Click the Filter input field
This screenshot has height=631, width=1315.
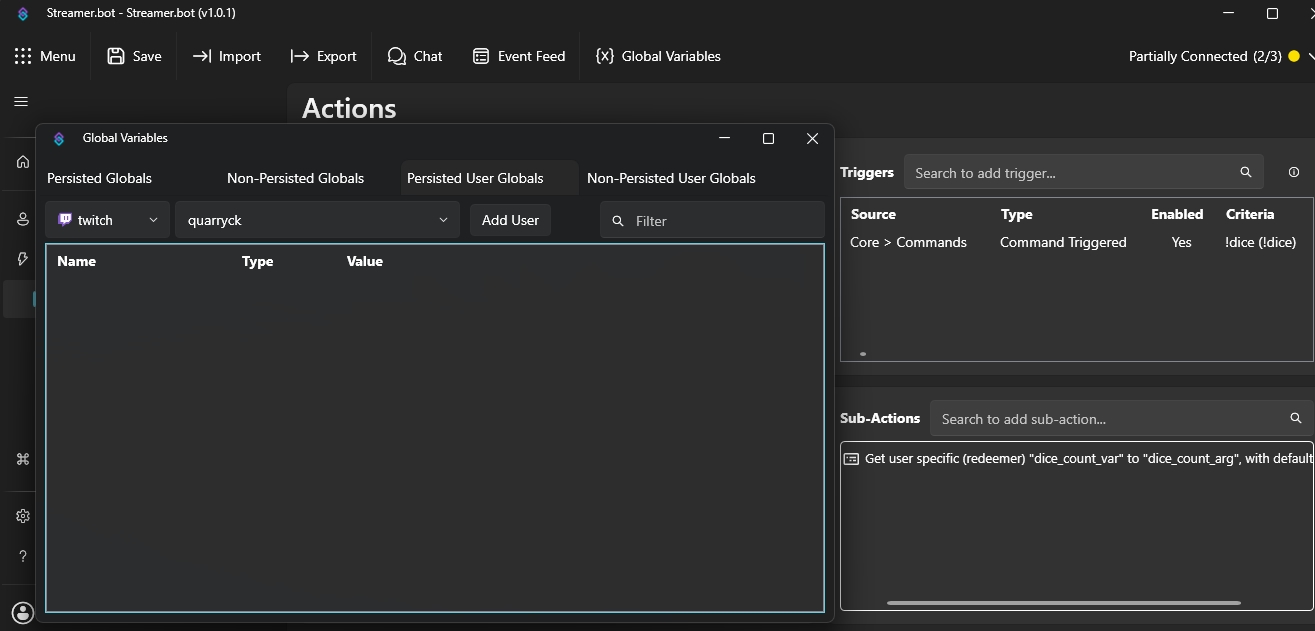720,221
